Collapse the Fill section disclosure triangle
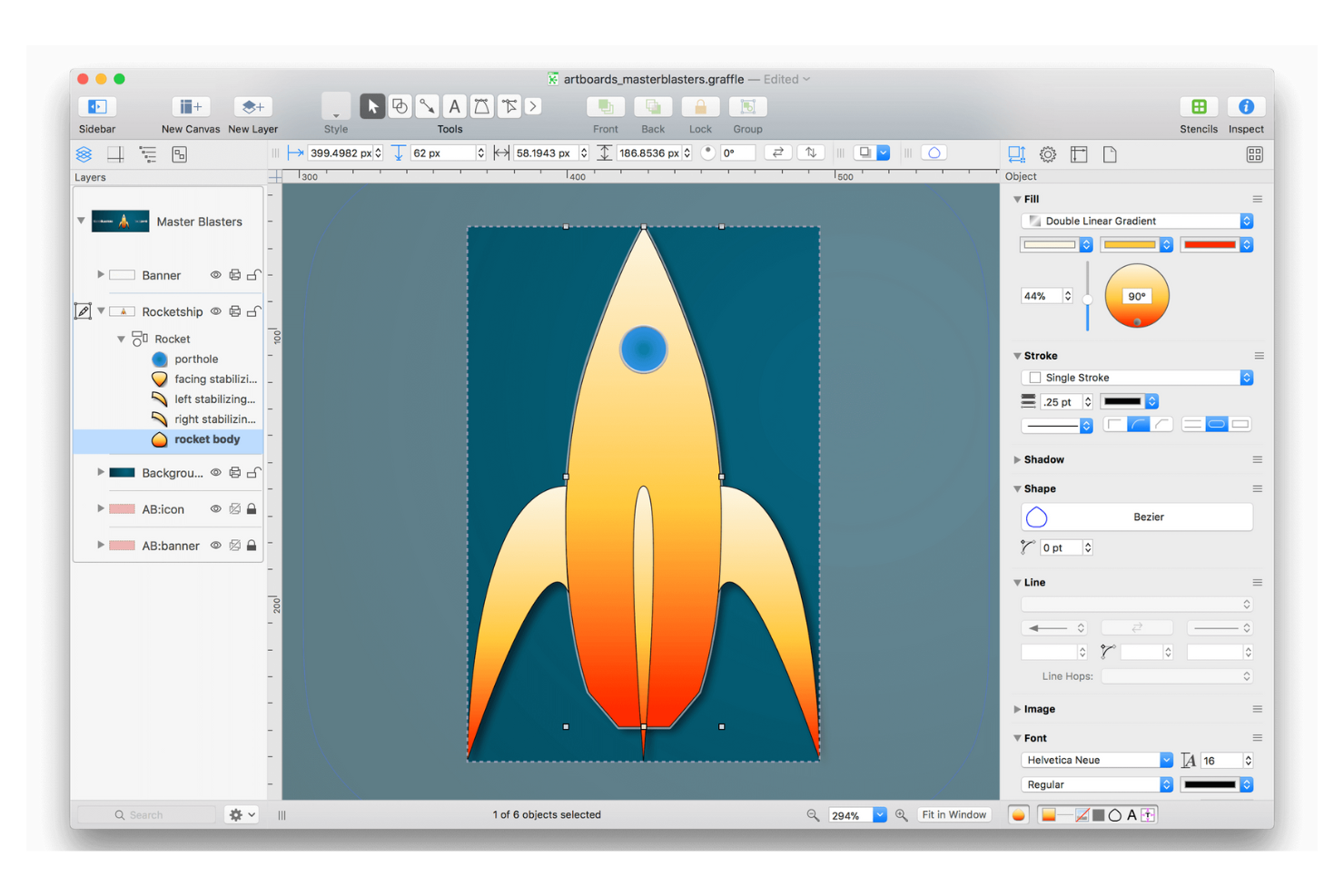 [1018, 198]
